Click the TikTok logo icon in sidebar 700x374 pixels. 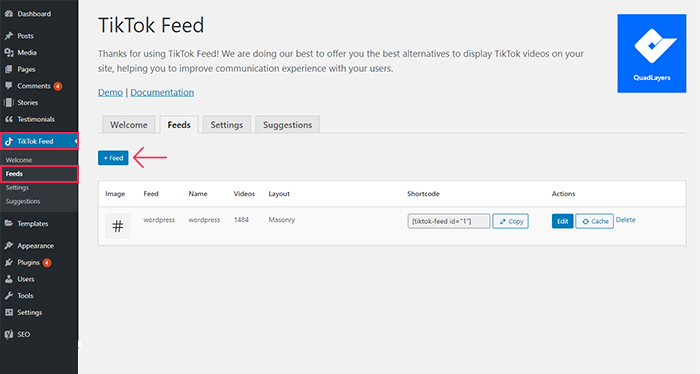pos(9,141)
